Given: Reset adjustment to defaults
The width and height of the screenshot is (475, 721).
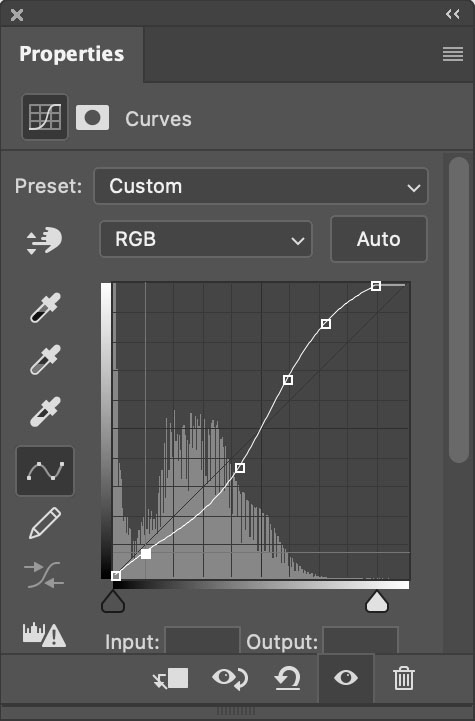Looking at the screenshot, I should 287,679.
